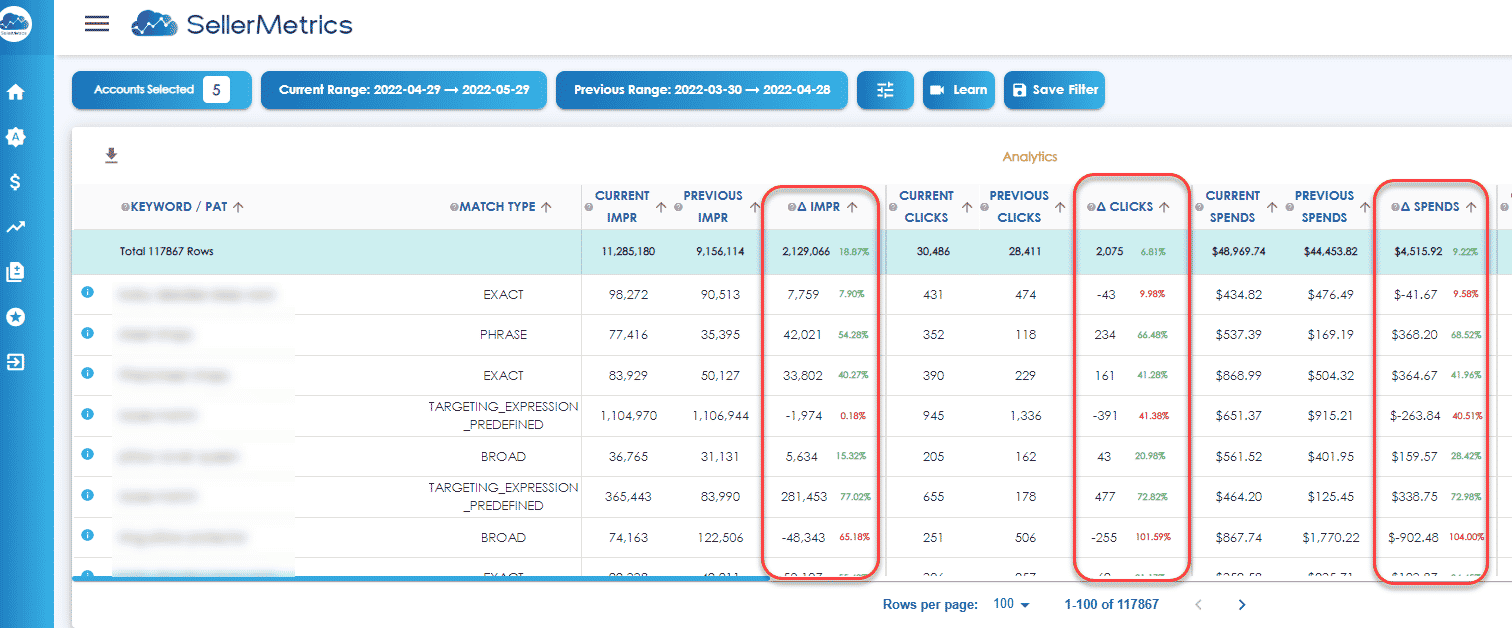This screenshot has width=1512, height=628.
Task: Open the dollar-sign finance section in sidebar
Action: click(x=14, y=181)
